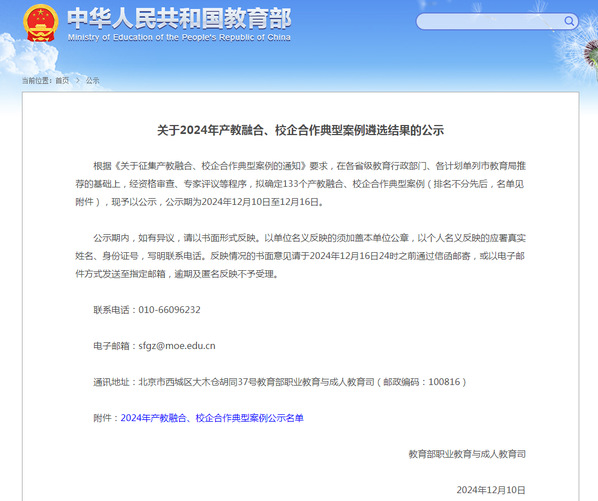Viewport: 598px width, 501px height.
Task: Click the publication date 2024年12月10日
Action: [x=491, y=490]
